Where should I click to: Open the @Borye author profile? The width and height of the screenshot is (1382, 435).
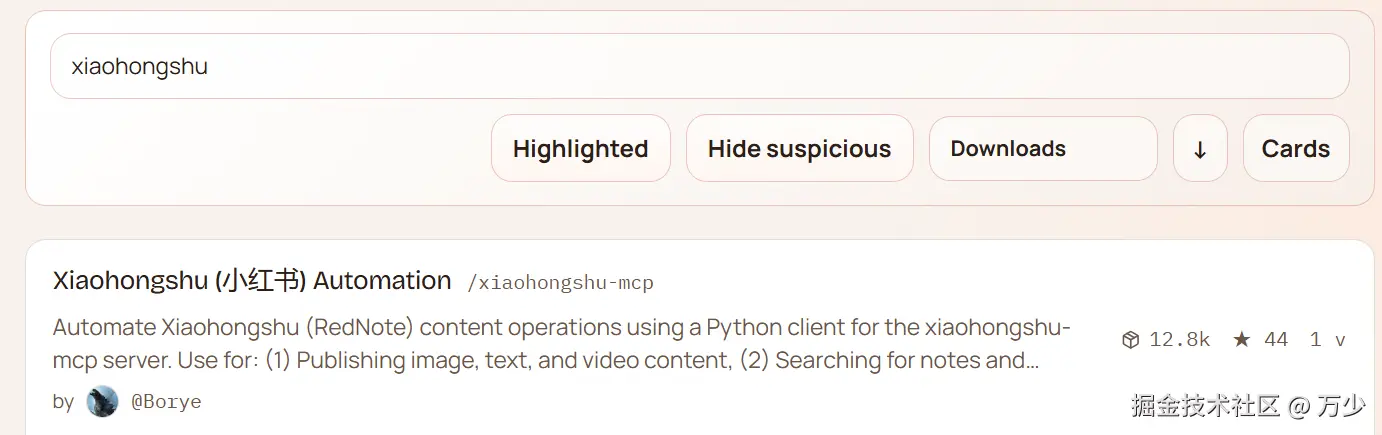(166, 402)
